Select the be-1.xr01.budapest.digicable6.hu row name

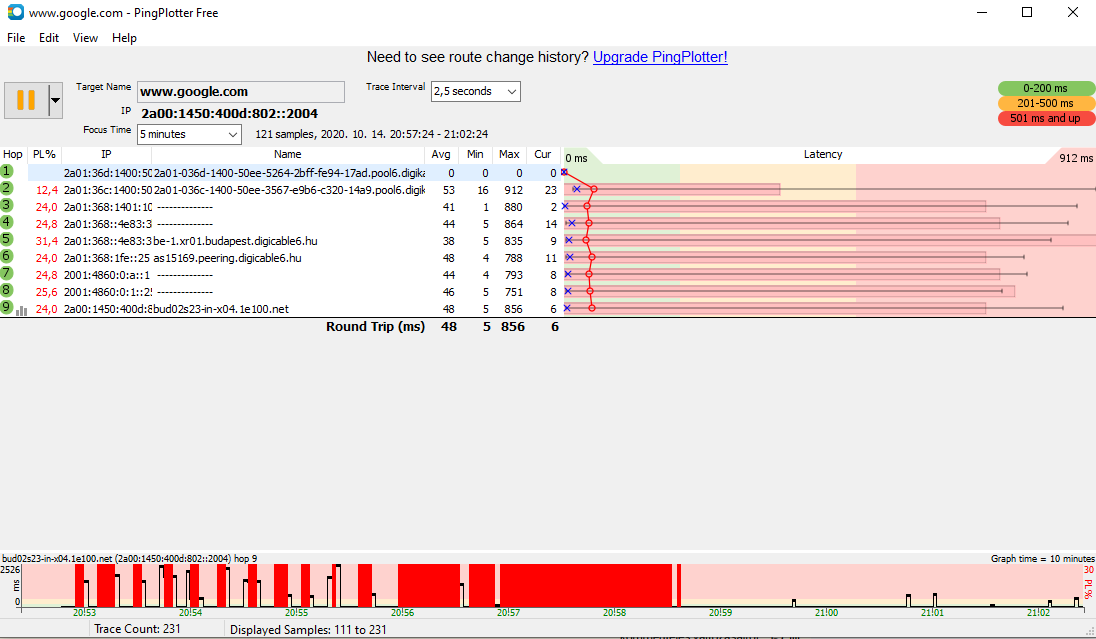[236, 241]
